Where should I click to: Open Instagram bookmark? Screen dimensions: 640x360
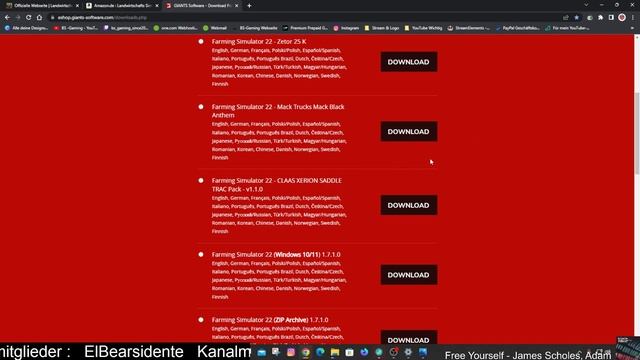(x=346, y=28)
